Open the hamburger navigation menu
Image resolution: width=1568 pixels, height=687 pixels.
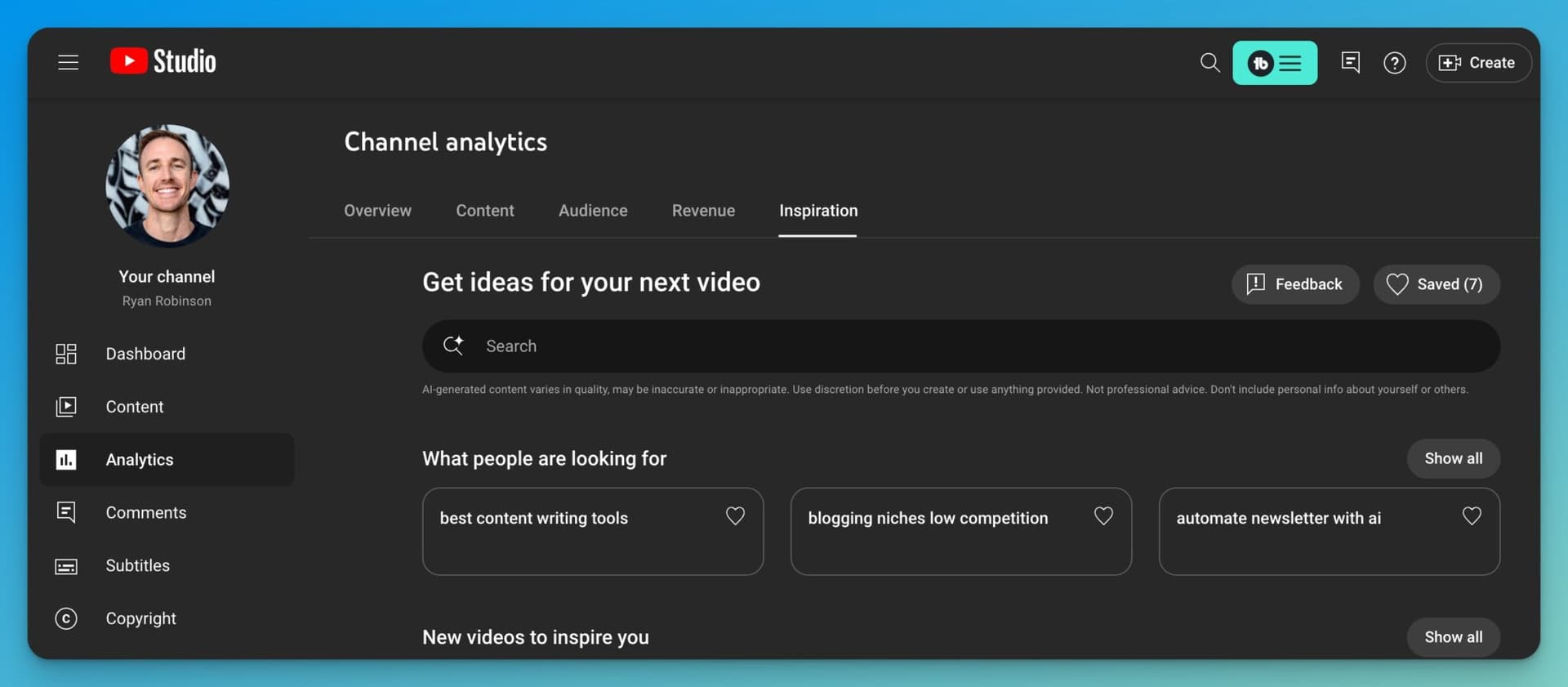tap(69, 62)
